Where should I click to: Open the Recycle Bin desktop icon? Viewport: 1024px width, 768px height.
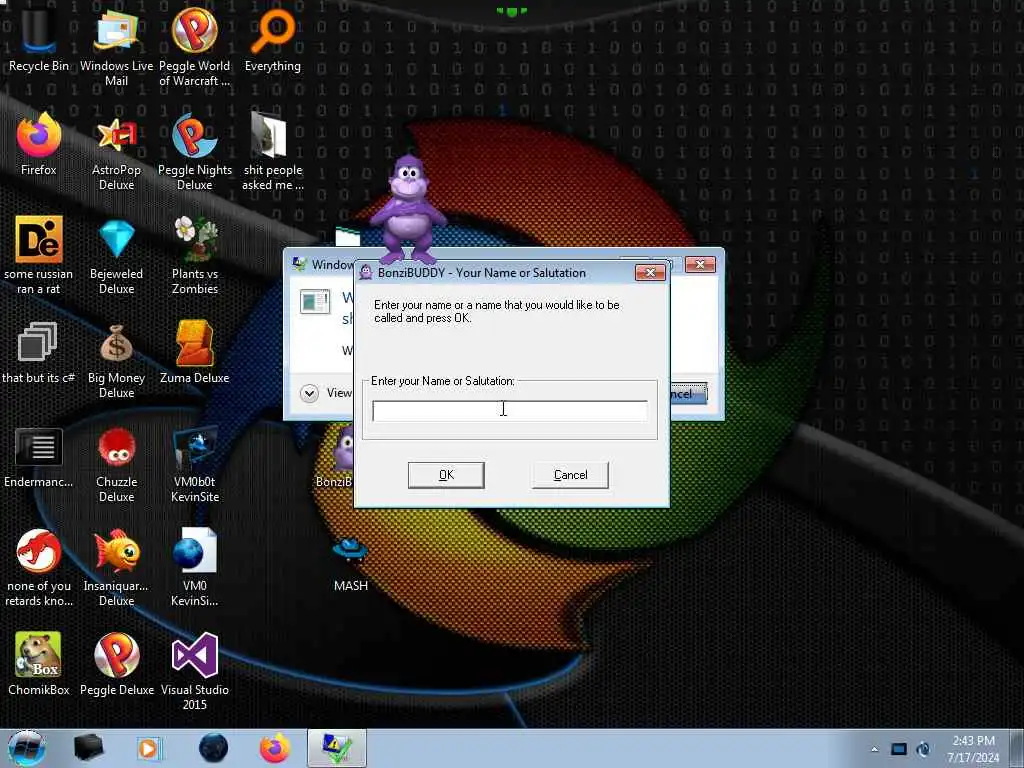39,39
